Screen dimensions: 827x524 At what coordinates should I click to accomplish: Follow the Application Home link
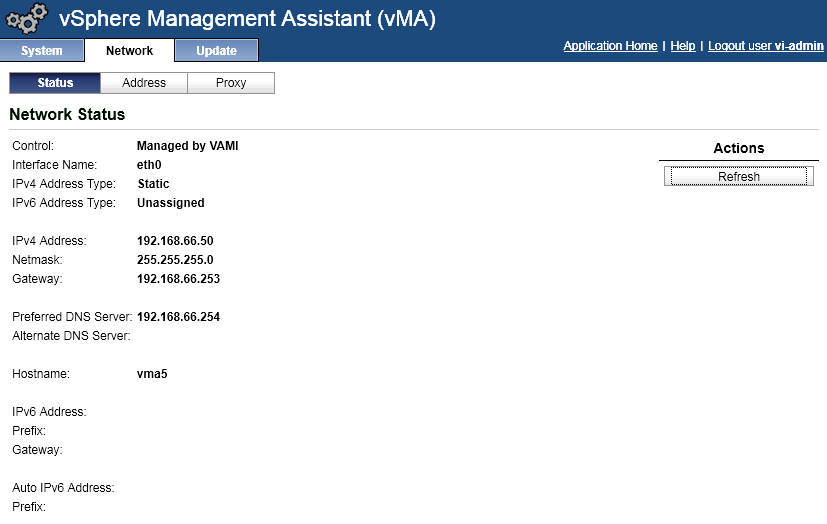(610, 46)
